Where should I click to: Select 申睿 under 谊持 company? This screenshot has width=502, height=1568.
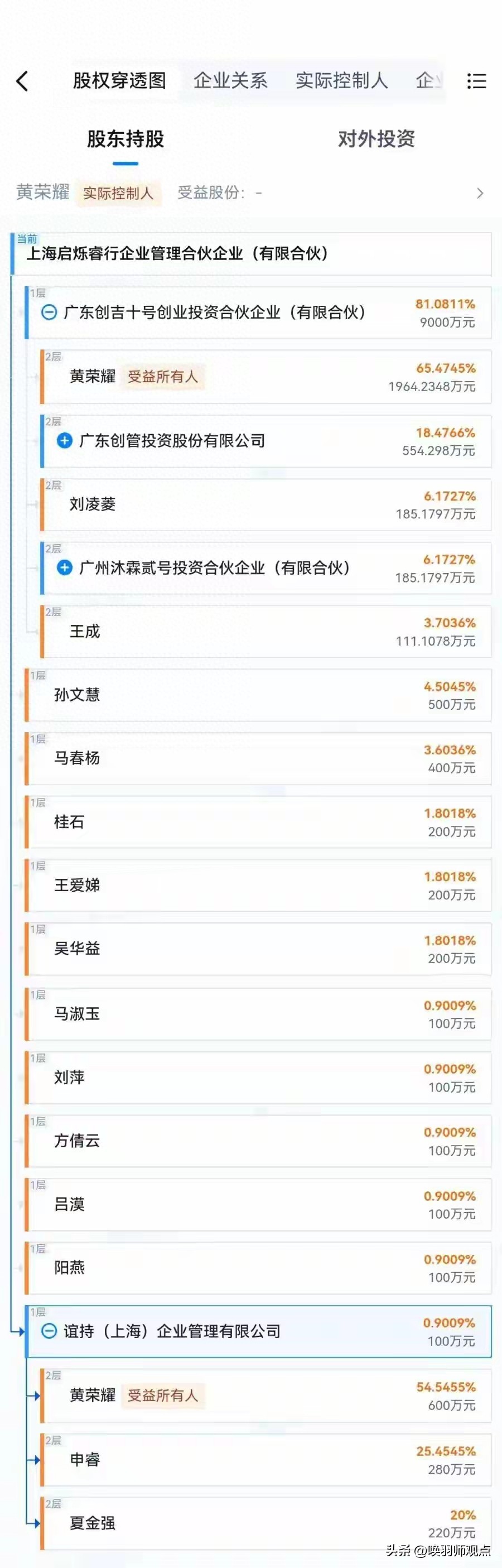click(x=85, y=1459)
